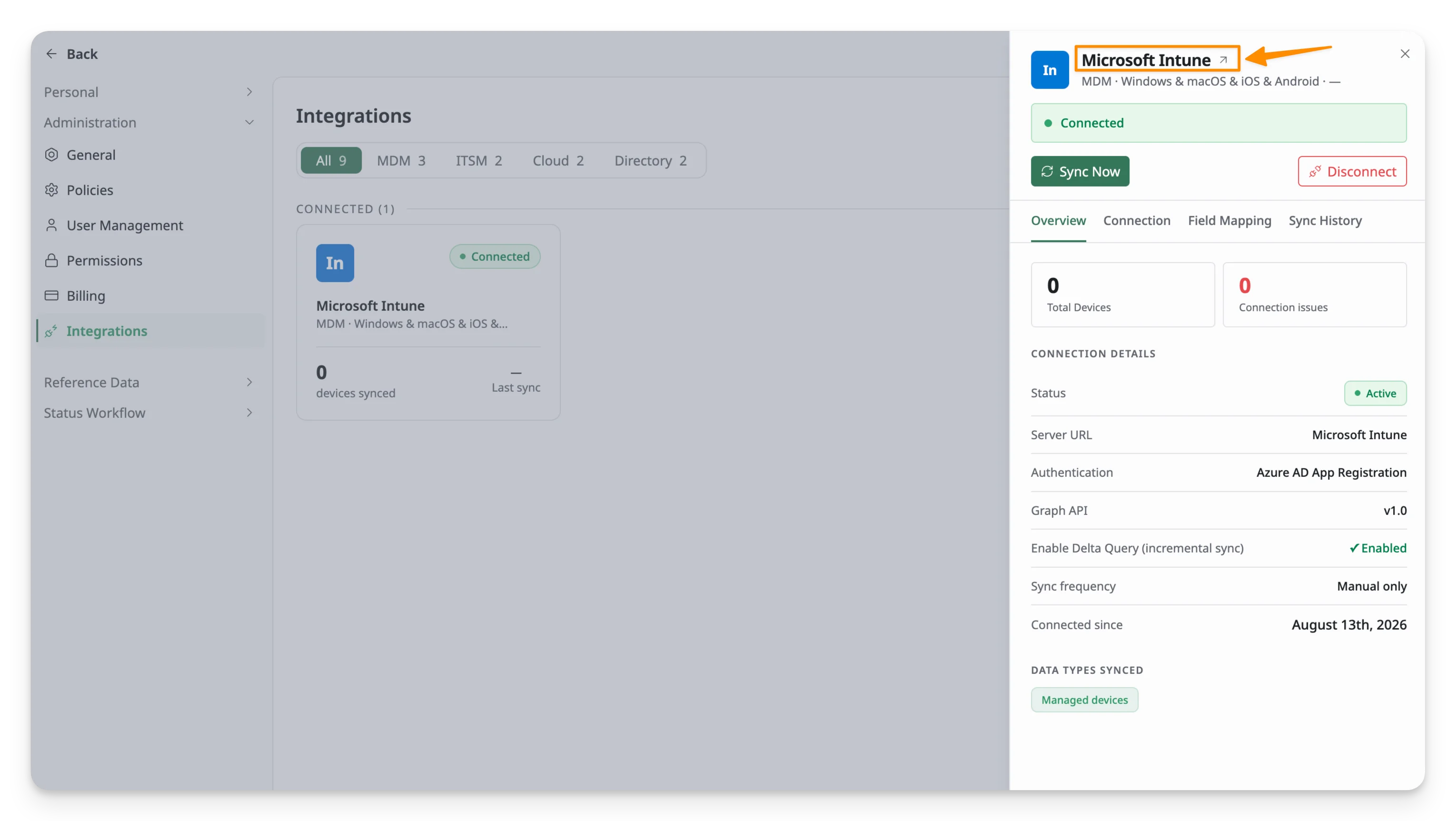
Task: Click the Permissions lock icon
Action: 51,260
